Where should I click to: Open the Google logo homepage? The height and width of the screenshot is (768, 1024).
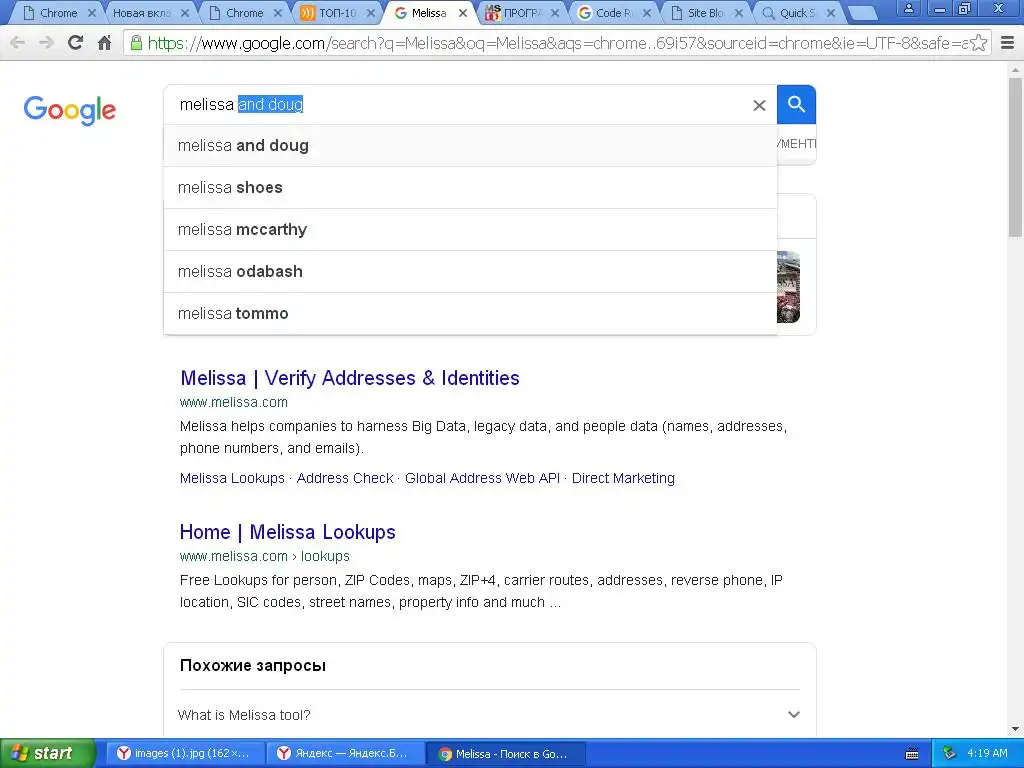(70, 110)
